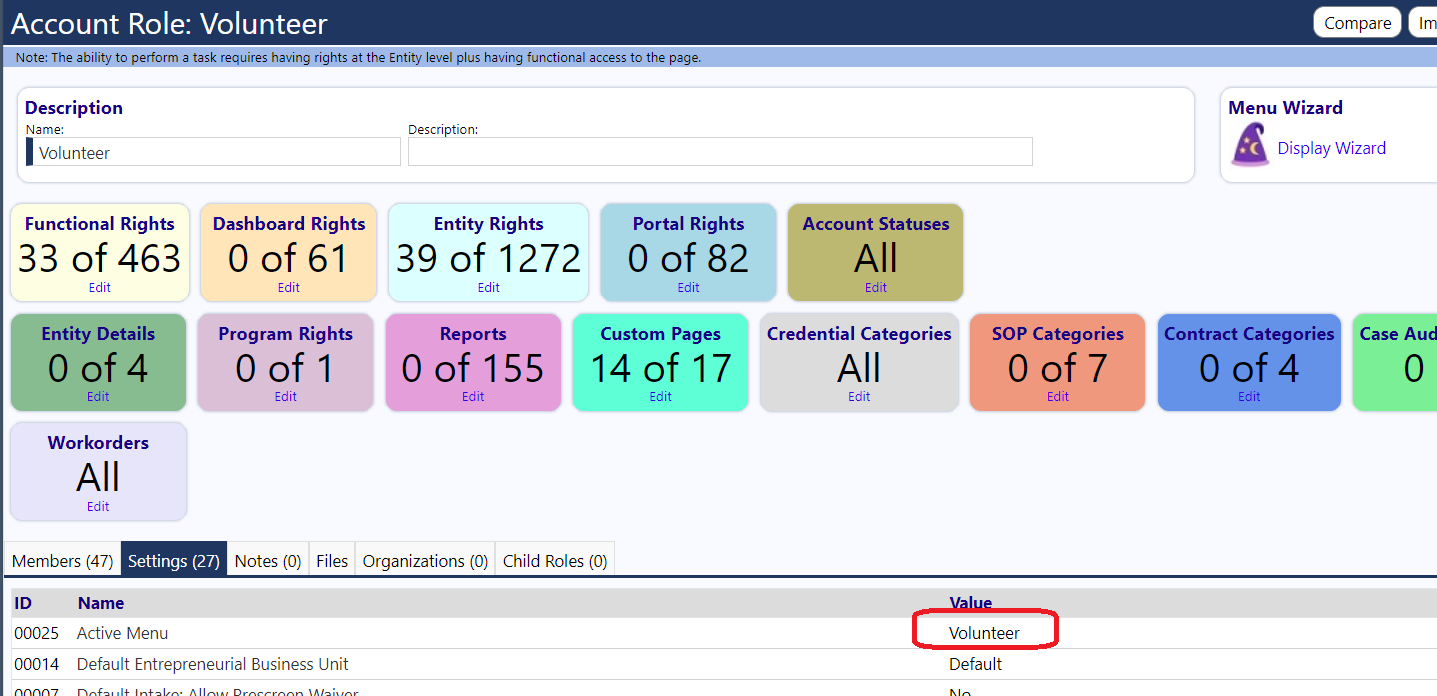Edit Portal Rights card

(689, 287)
